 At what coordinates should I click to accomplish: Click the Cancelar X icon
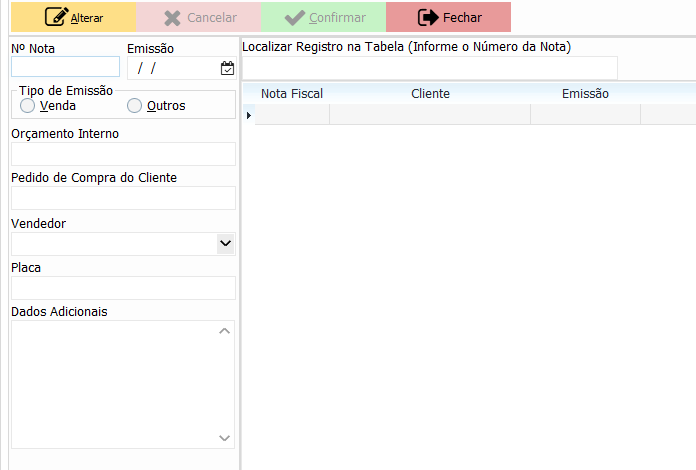pyautogui.click(x=173, y=17)
